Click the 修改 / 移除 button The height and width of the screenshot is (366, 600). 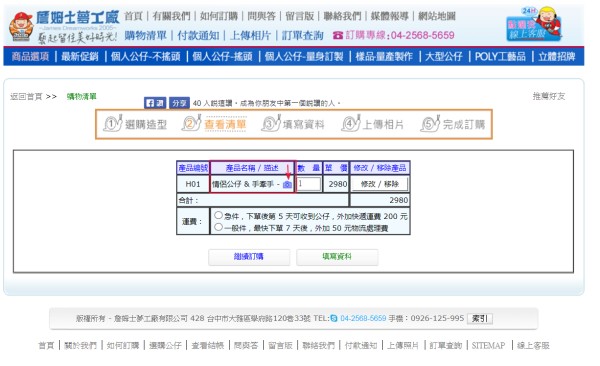(380, 184)
